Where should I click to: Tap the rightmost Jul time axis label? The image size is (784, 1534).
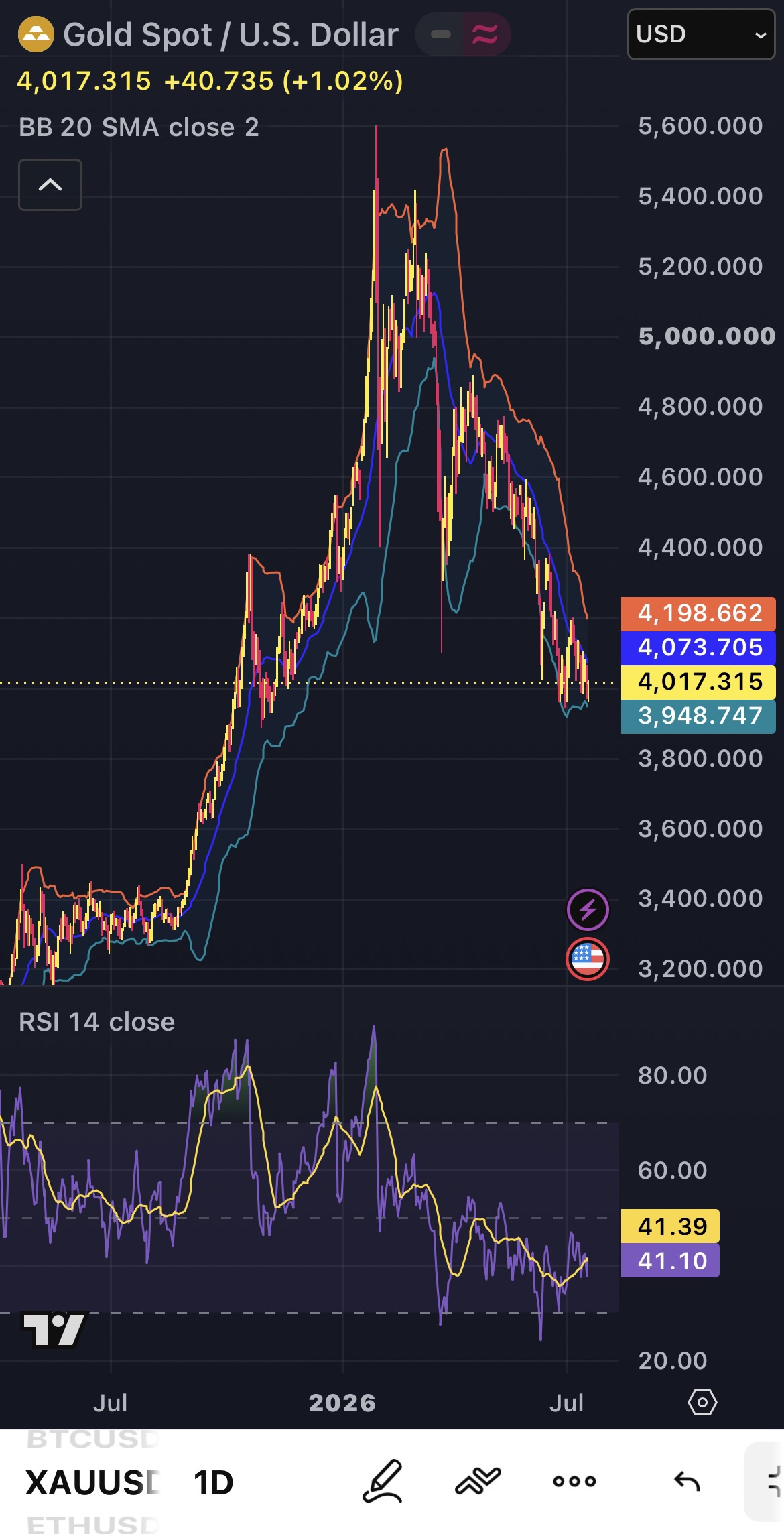566,1403
